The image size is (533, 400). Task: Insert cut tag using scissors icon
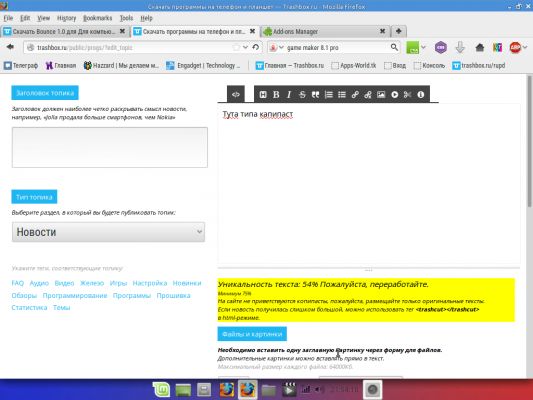coord(407,94)
